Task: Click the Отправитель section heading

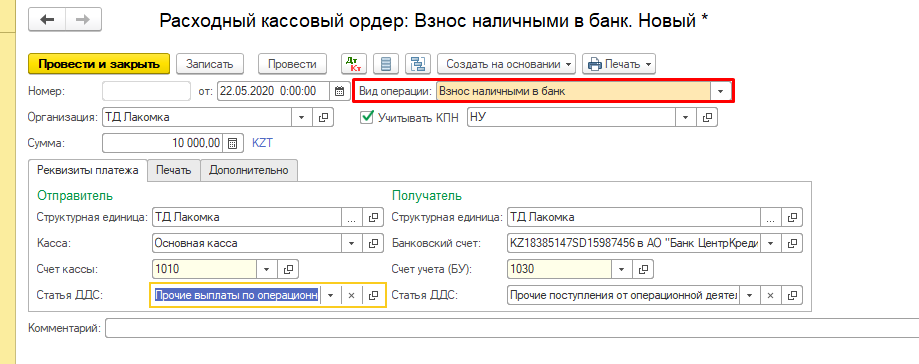Action: 75,196
